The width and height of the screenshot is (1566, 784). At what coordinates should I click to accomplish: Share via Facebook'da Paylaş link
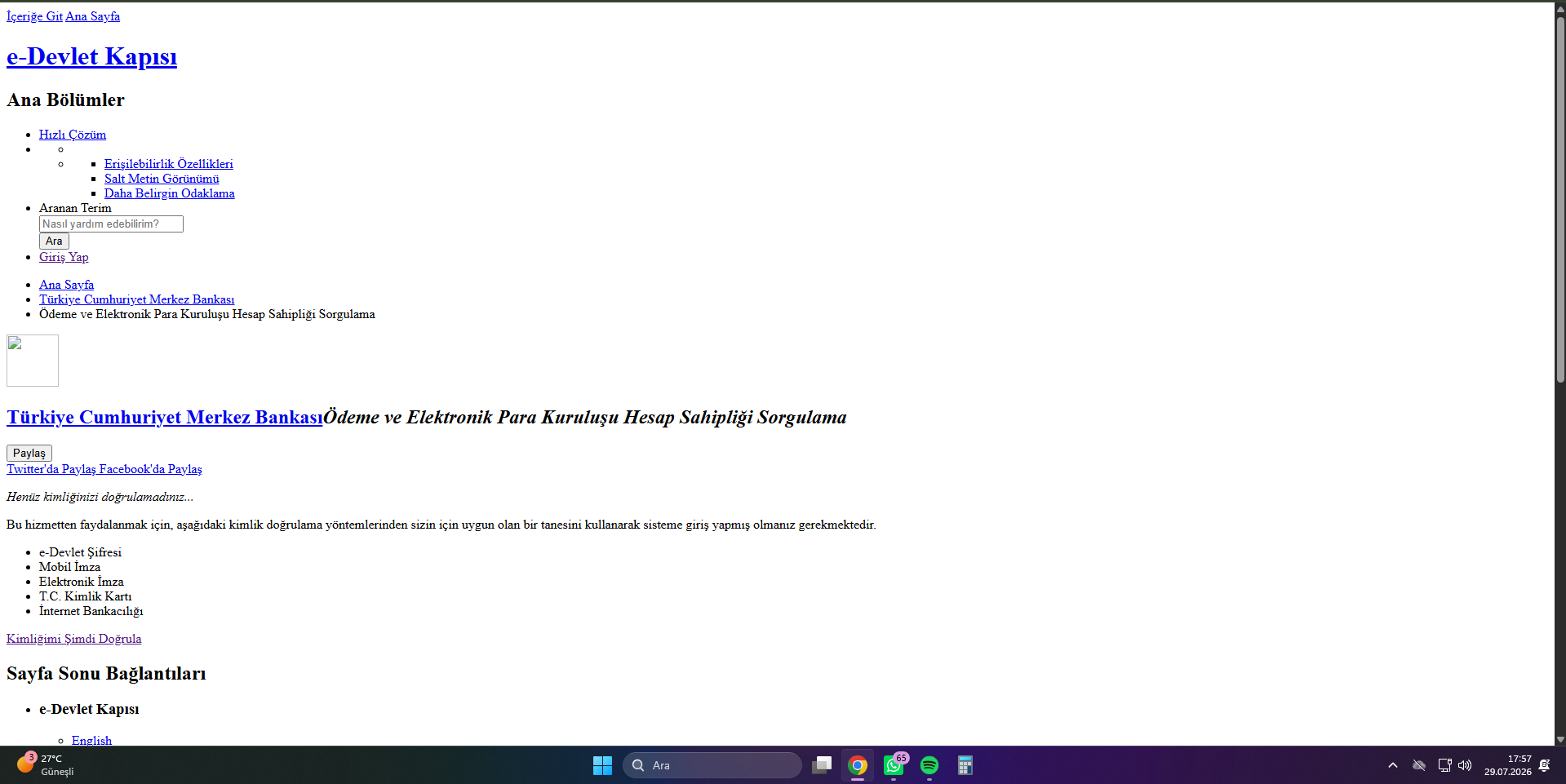click(151, 469)
